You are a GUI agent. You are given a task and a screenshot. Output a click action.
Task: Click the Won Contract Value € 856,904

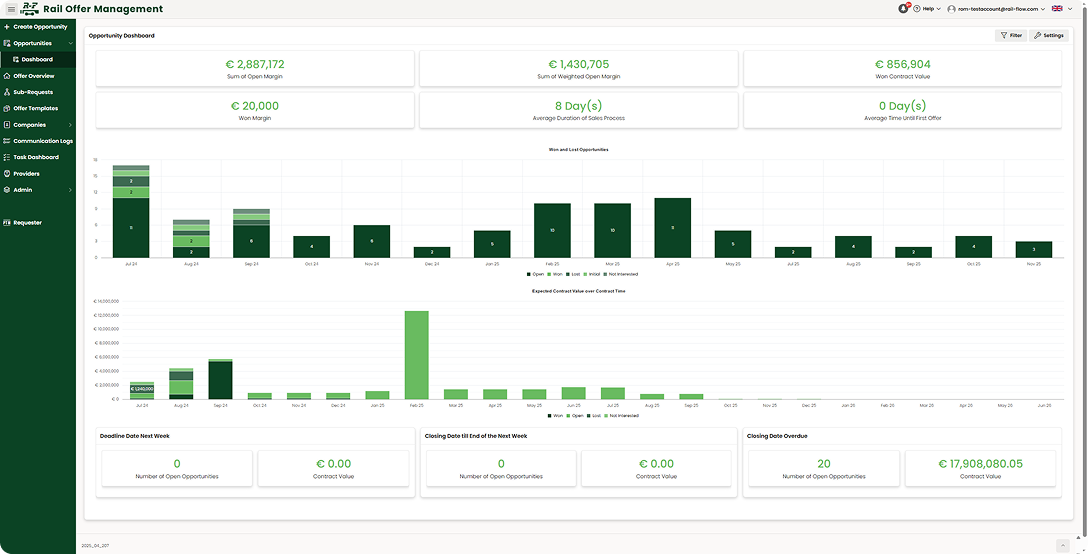pyautogui.click(x=903, y=65)
